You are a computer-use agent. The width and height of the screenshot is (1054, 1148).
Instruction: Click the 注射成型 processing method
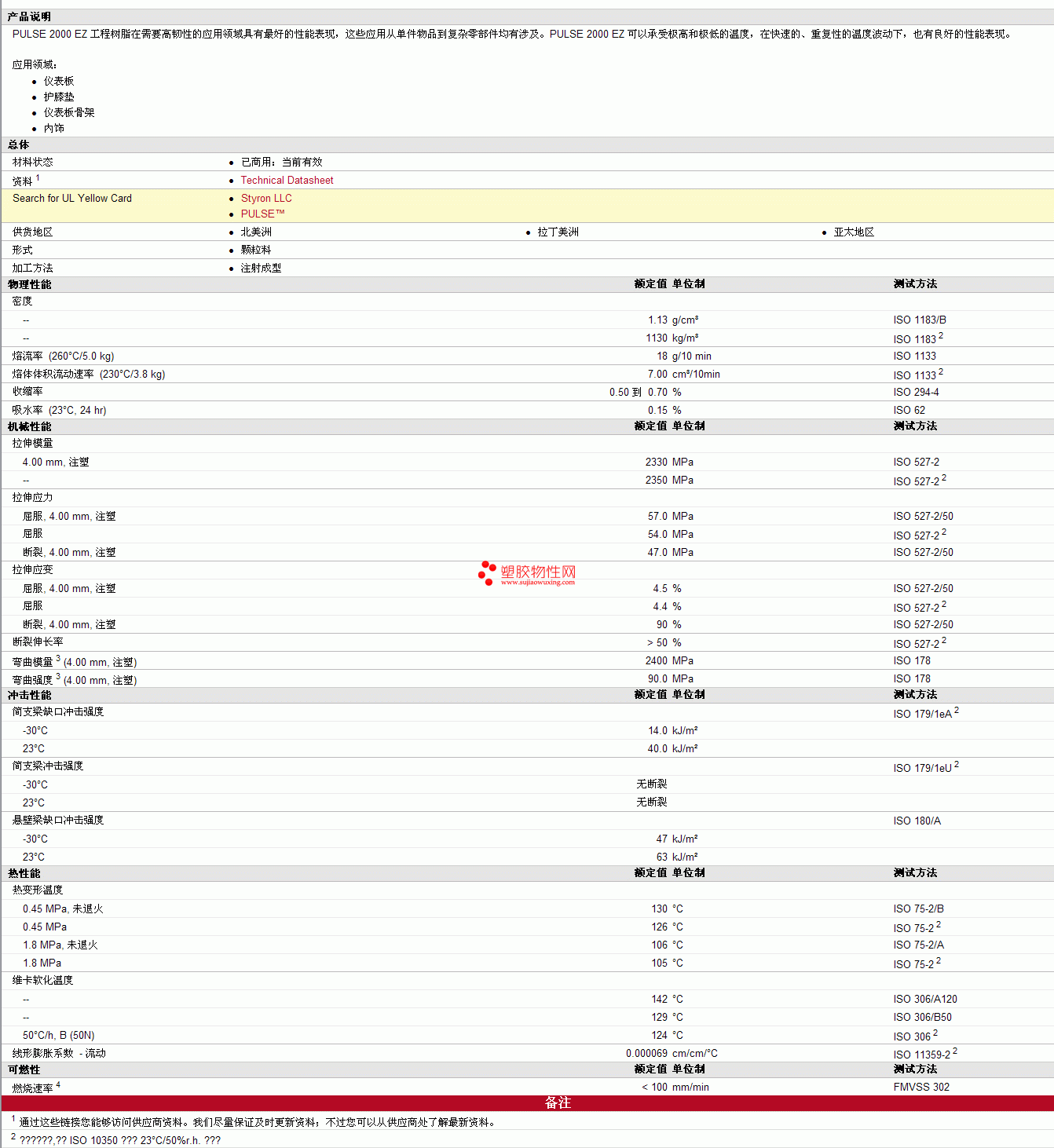pos(261,268)
